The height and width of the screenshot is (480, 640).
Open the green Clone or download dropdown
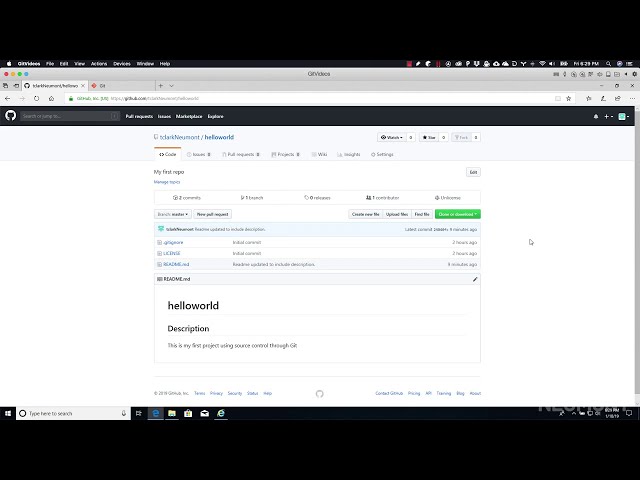point(458,214)
